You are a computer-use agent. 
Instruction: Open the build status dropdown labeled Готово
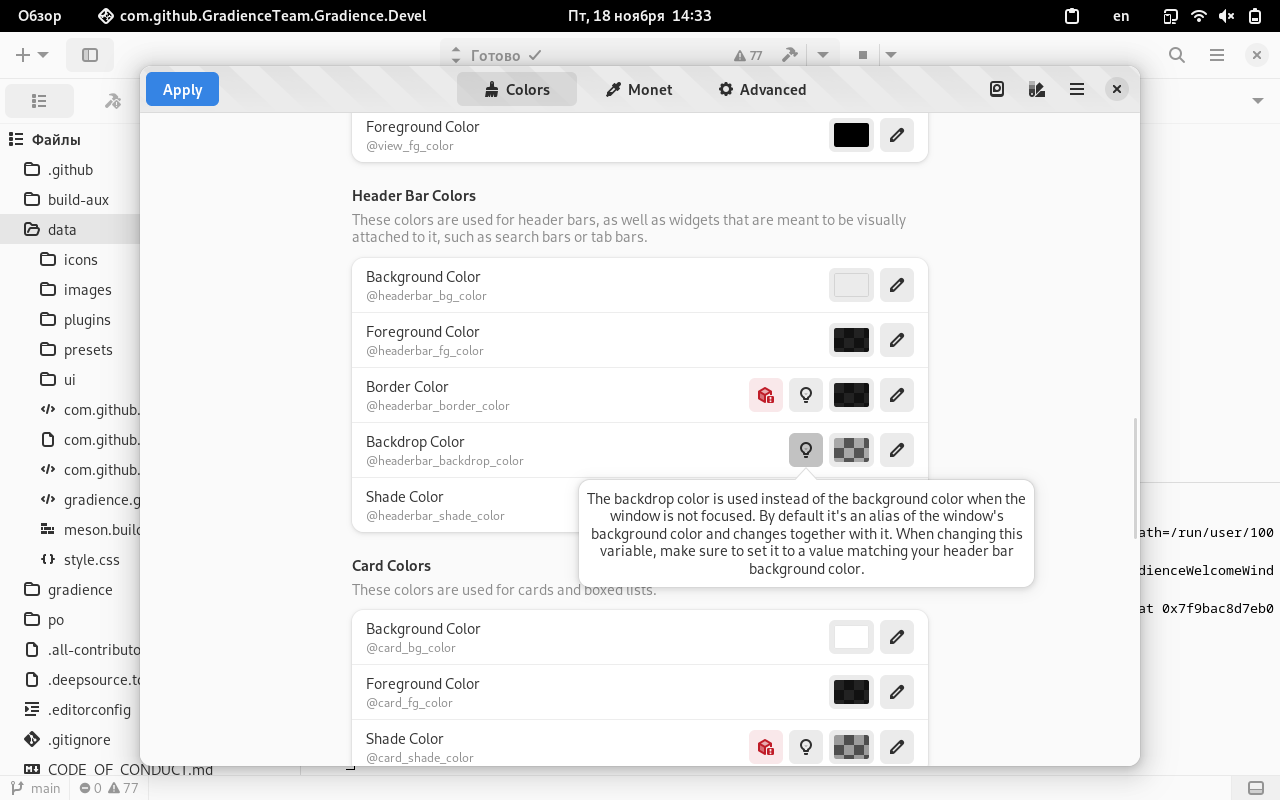495,55
